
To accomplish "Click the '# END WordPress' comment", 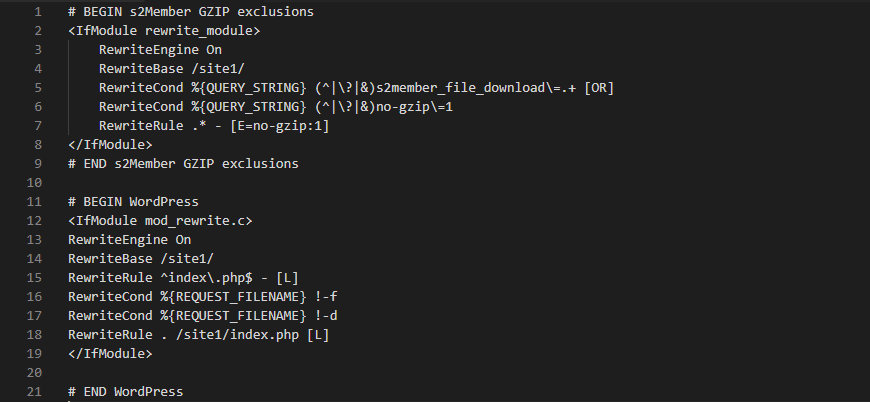I will pyautogui.click(x=126, y=391).
